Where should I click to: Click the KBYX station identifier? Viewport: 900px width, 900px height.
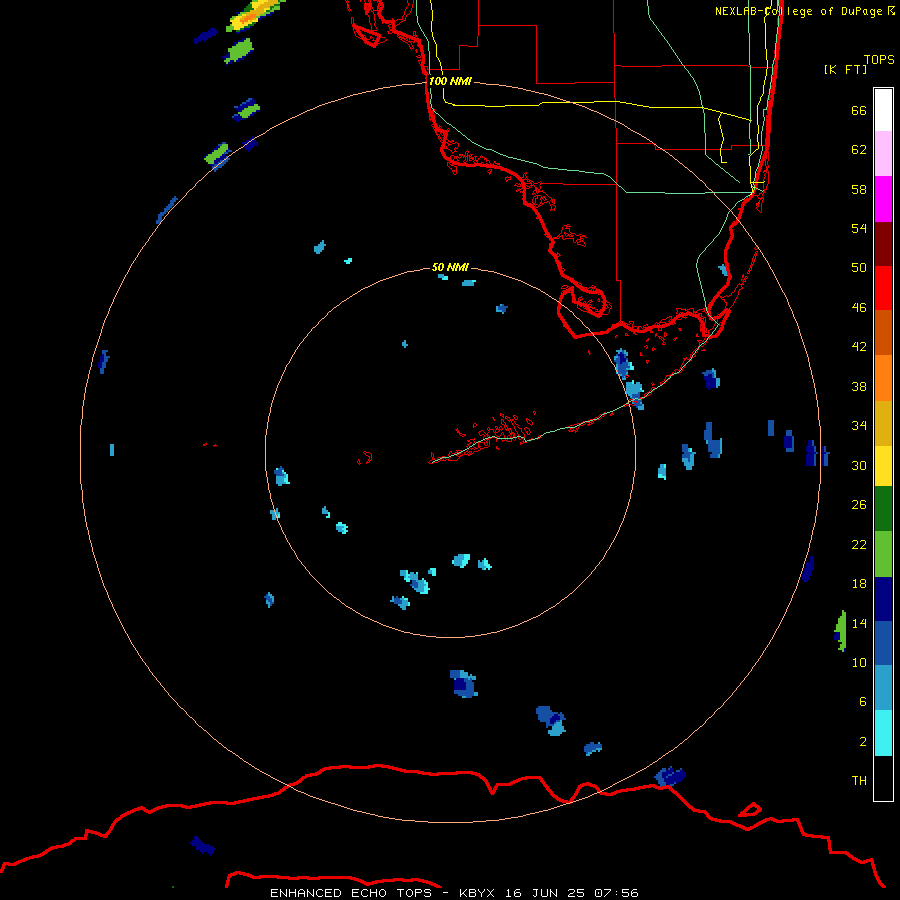click(x=477, y=893)
